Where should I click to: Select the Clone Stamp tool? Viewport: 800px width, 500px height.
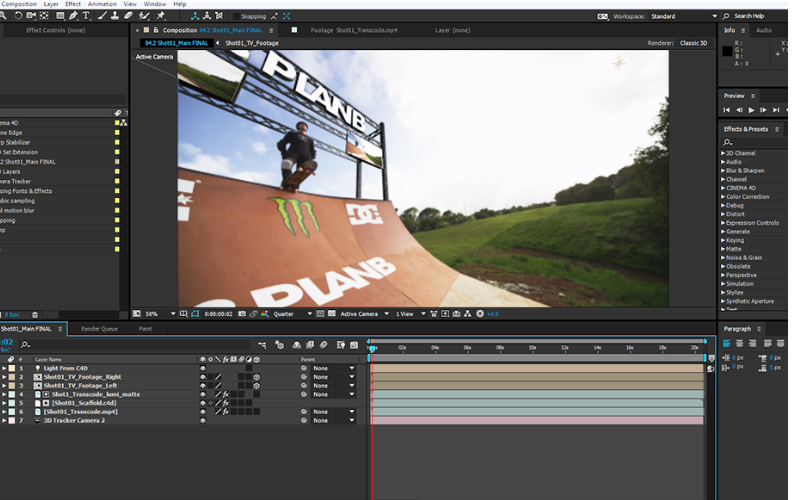(114, 16)
